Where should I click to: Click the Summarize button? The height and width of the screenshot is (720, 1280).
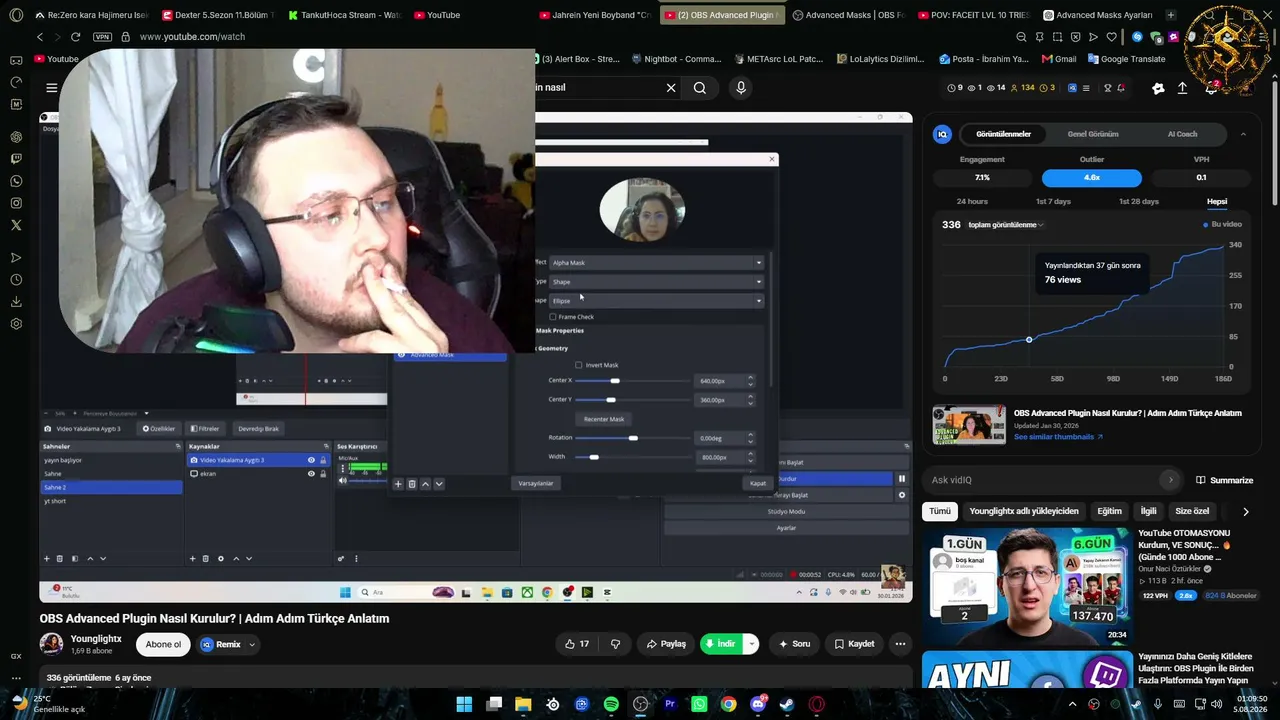[x=1224, y=480]
